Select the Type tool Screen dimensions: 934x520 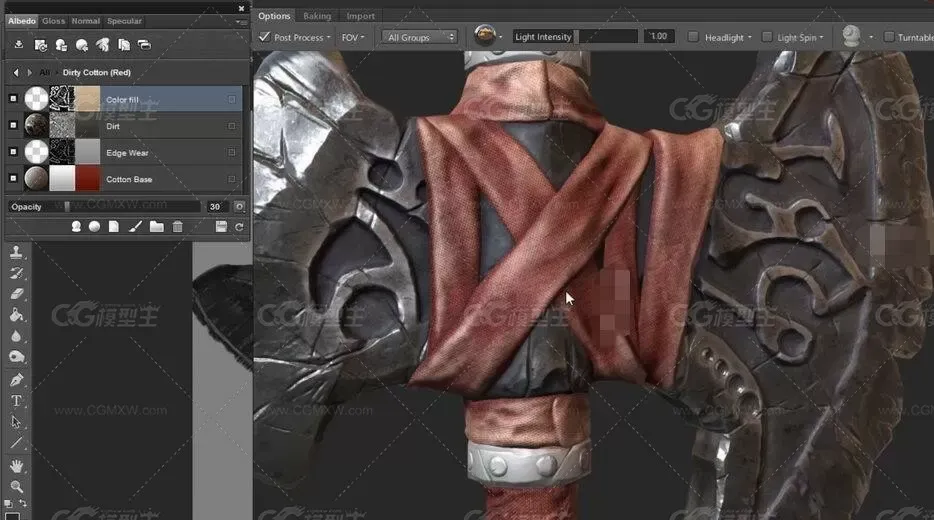pyautogui.click(x=16, y=401)
